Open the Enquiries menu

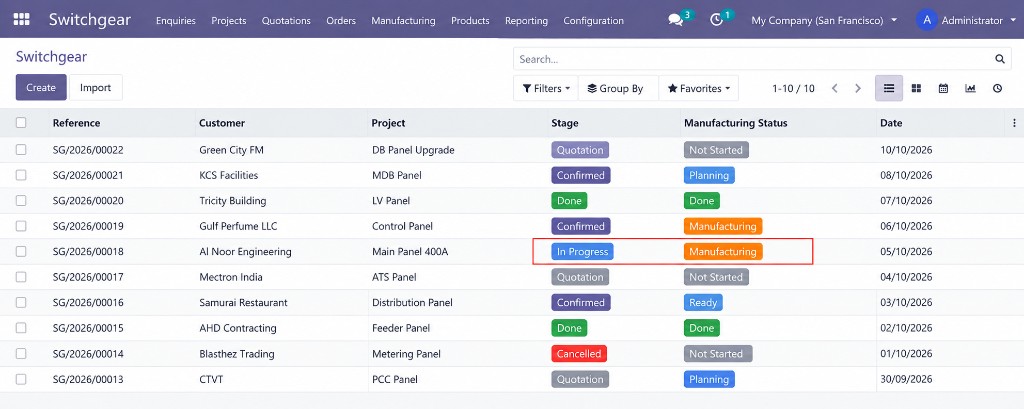176,20
